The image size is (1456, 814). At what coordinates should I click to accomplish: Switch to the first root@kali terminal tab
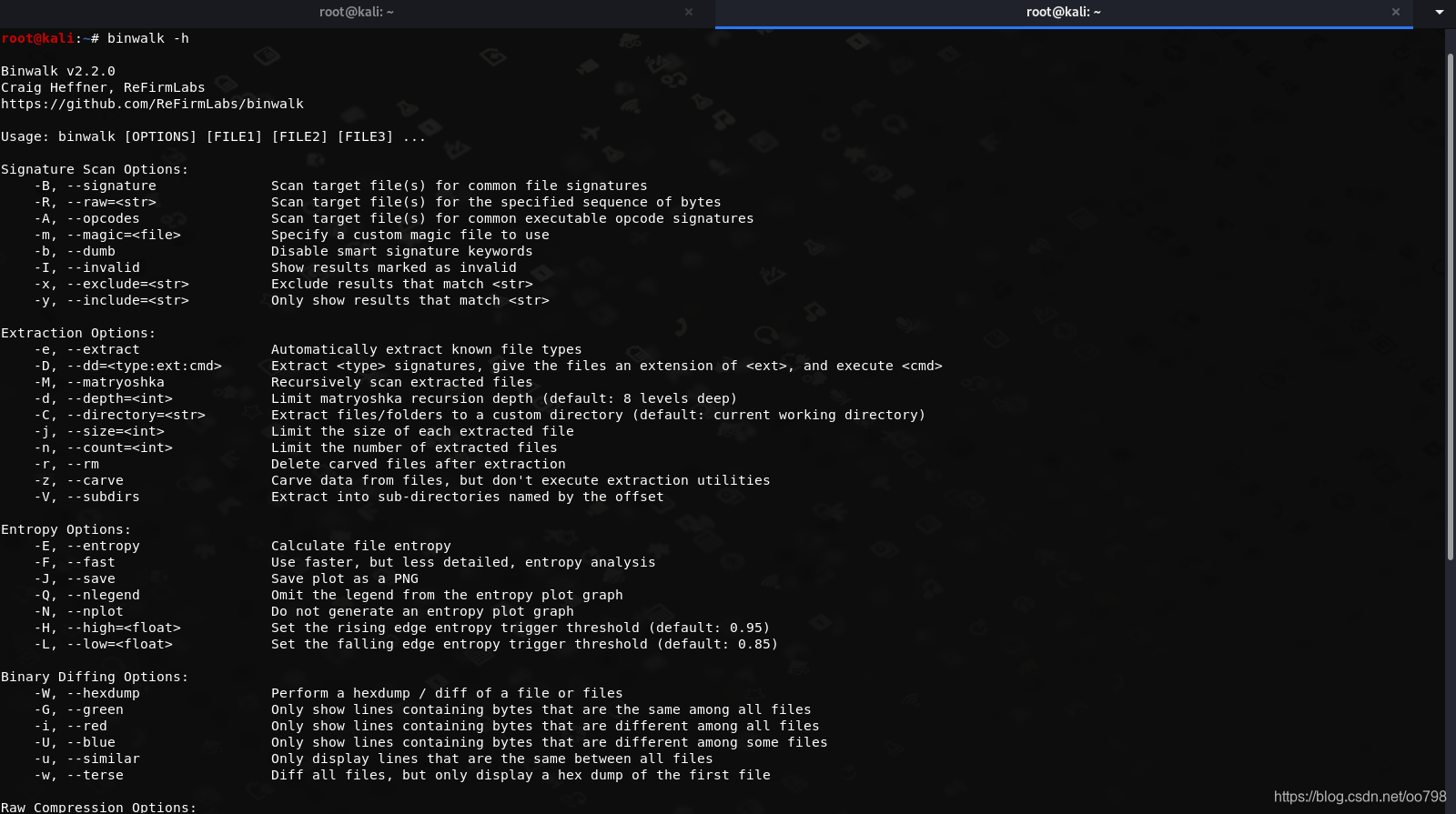point(357,12)
